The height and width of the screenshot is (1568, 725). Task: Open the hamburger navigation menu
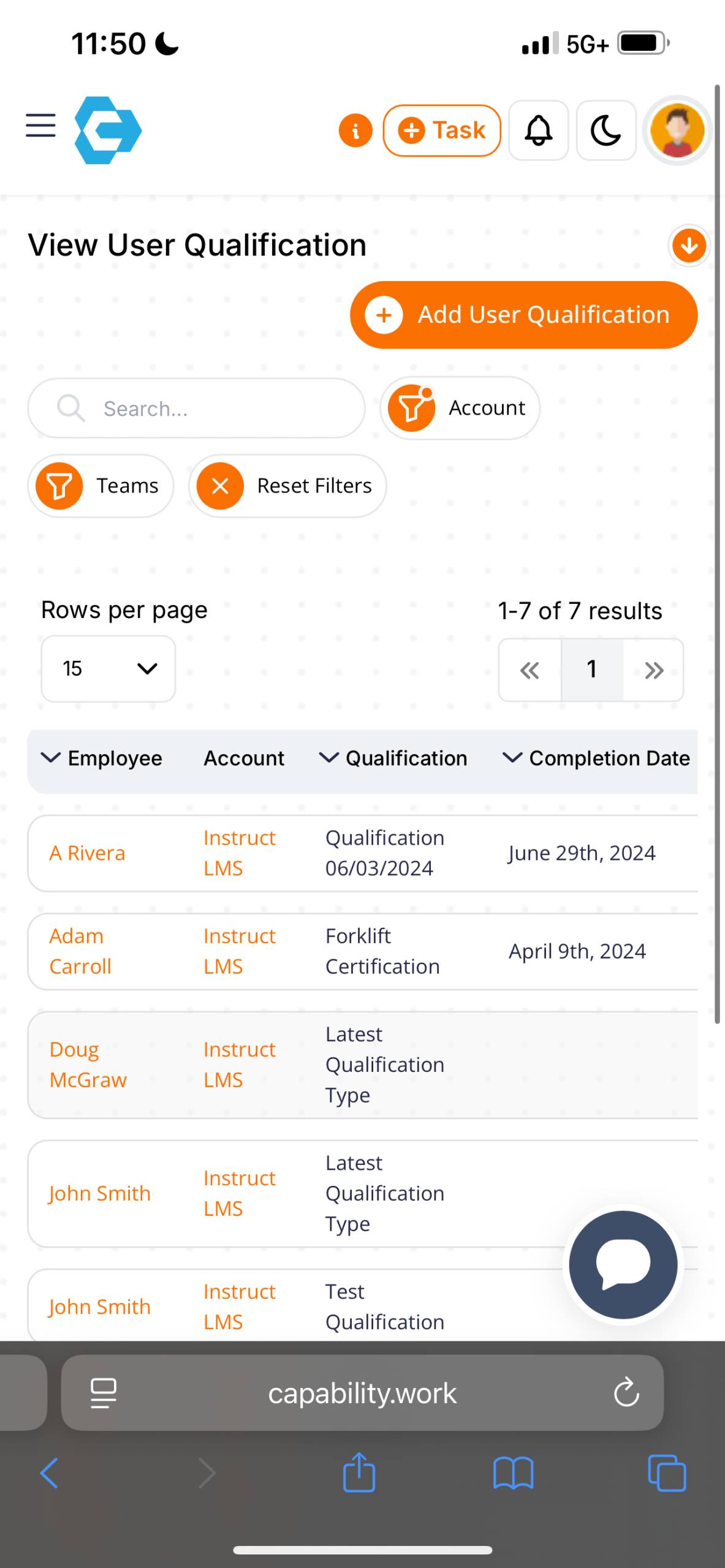pos(40,126)
